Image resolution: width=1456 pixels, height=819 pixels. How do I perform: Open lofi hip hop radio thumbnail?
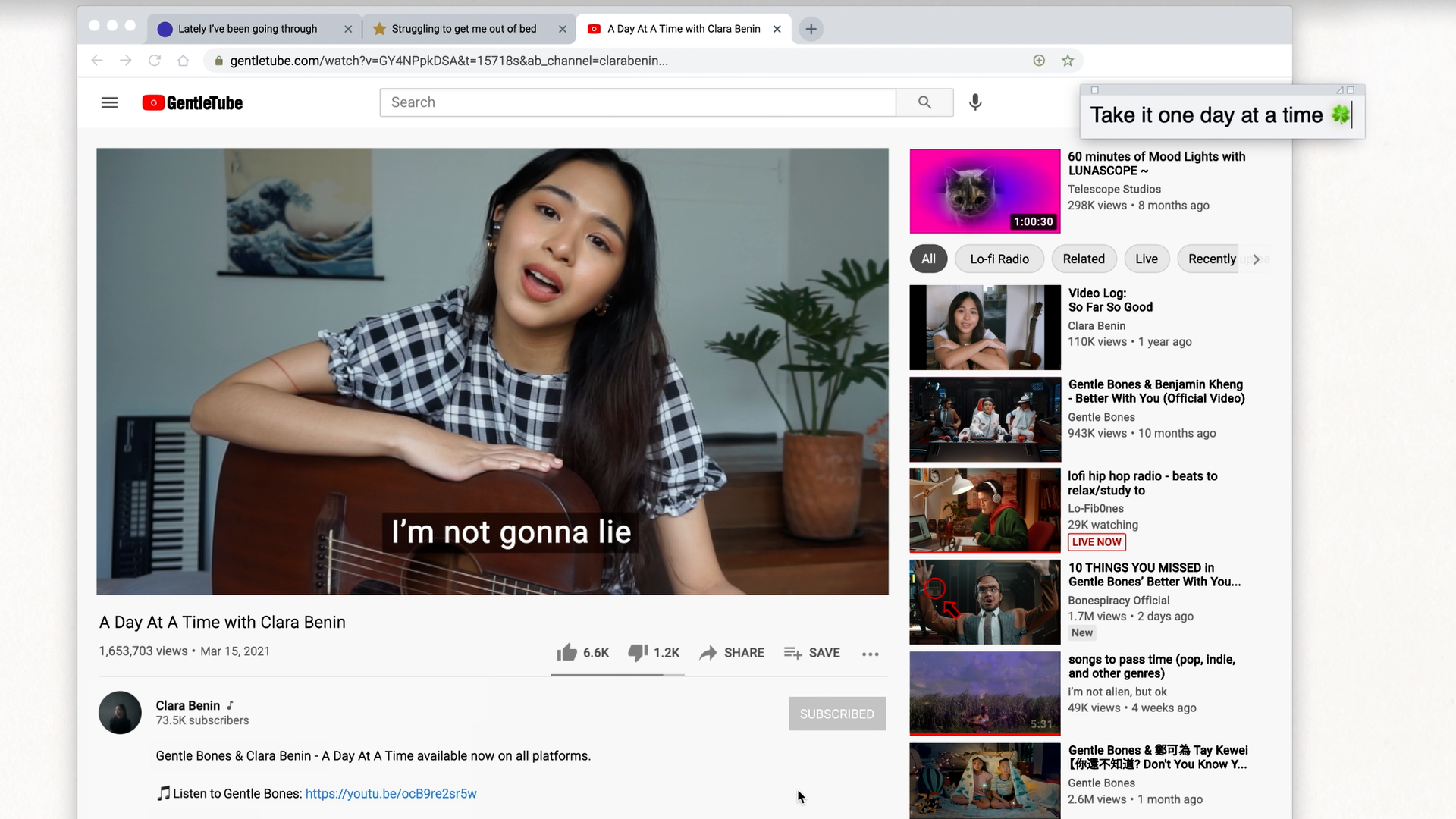click(984, 510)
